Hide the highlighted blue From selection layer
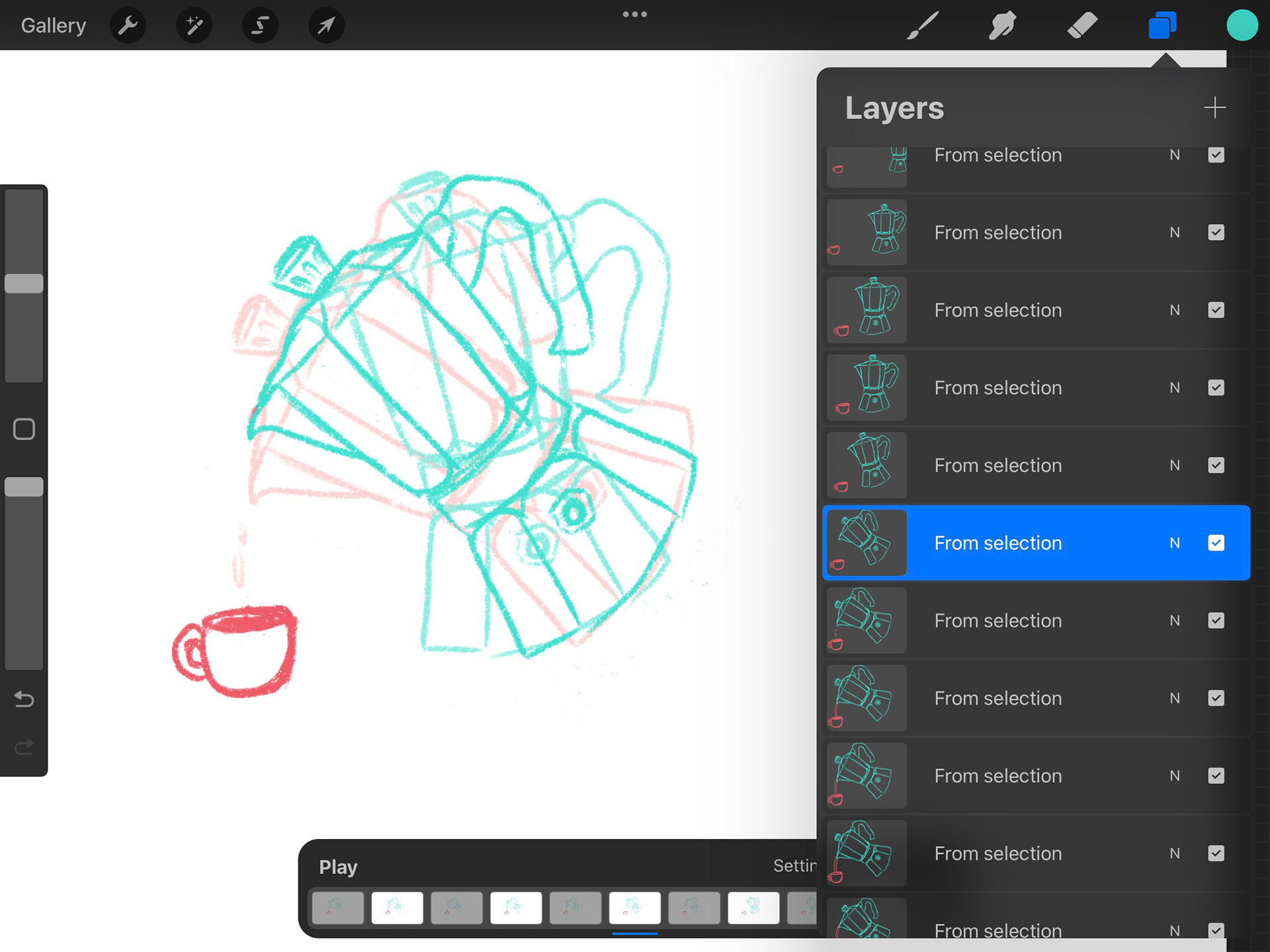The image size is (1270, 952). (x=1216, y=543)
